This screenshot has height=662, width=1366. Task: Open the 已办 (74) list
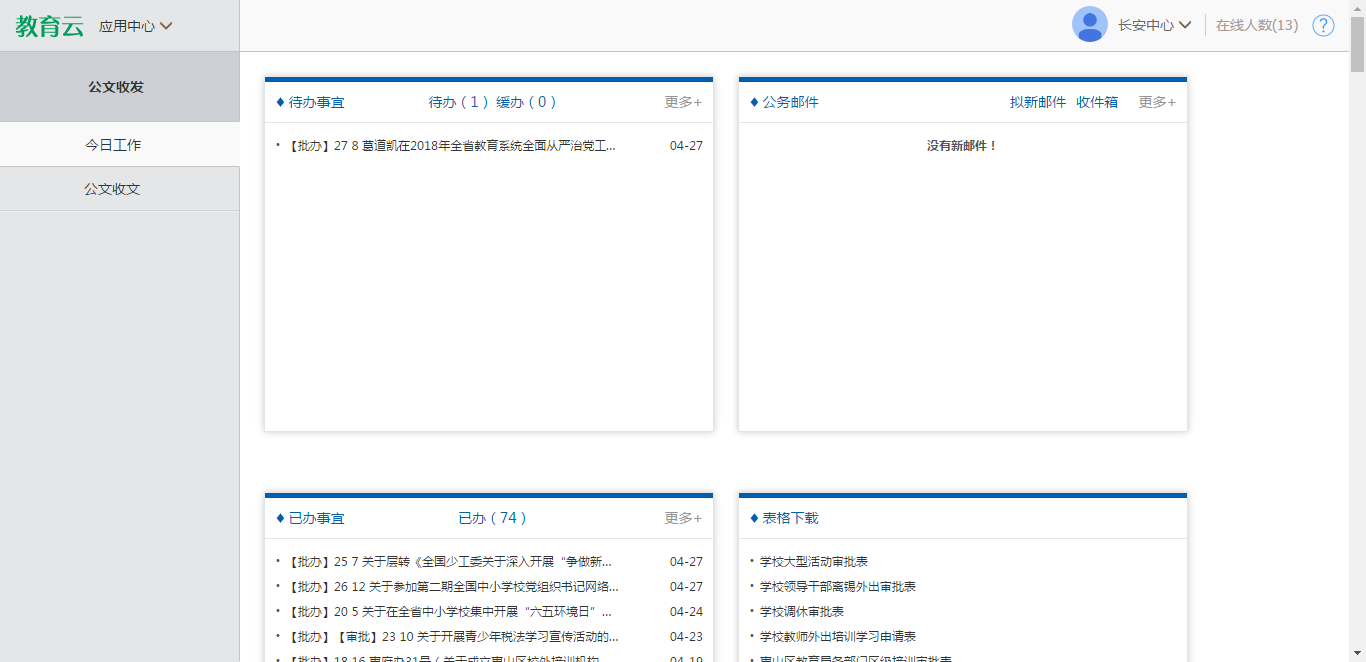tap(492, 518)
